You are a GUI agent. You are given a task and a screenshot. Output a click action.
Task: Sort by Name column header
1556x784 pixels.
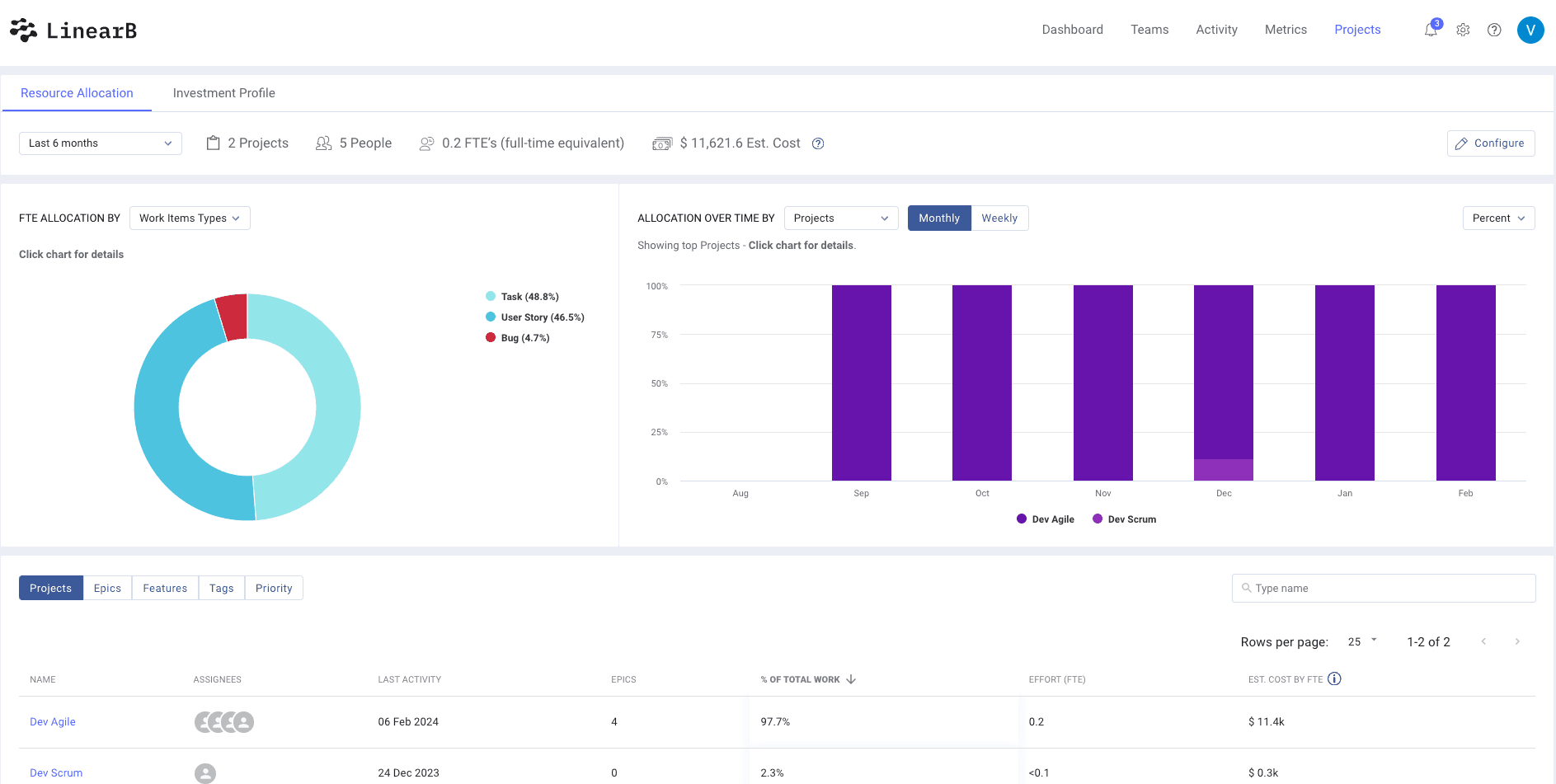(43, 679)
